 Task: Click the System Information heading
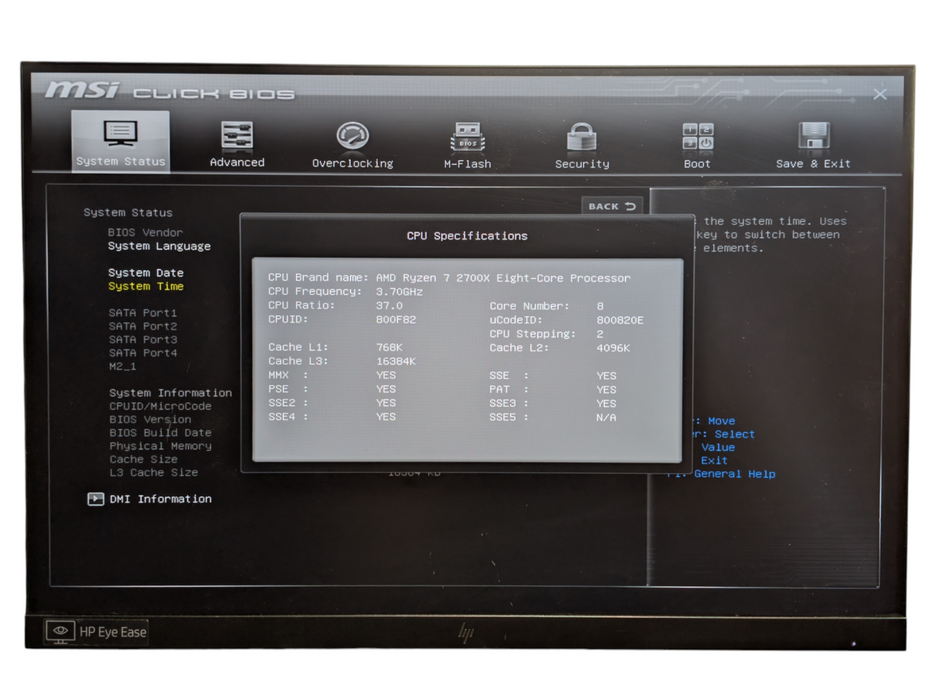tap(170, 393)
